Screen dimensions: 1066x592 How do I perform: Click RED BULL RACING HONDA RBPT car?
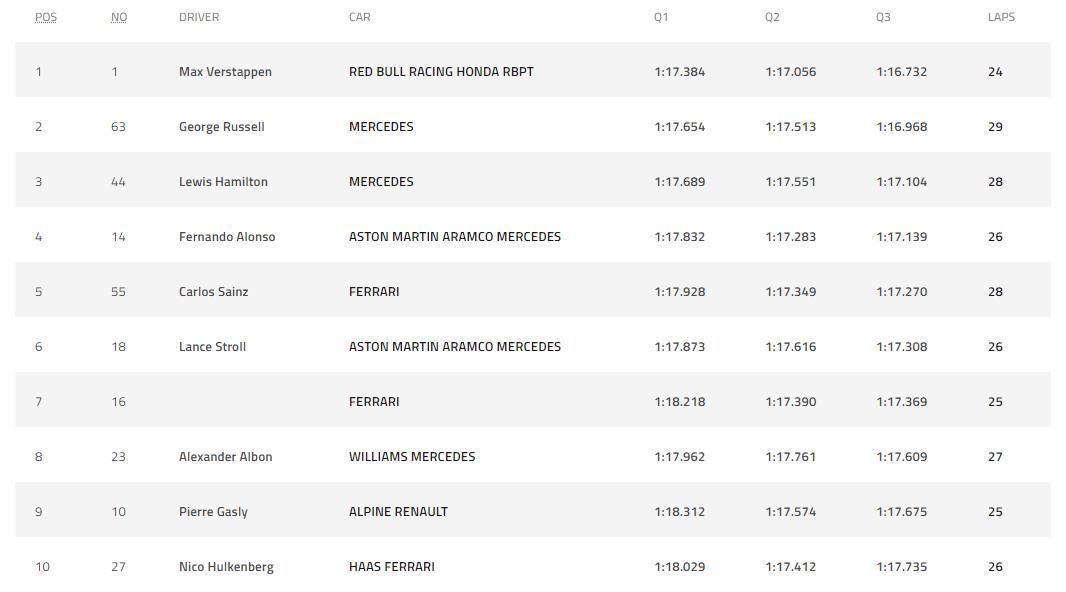441,72
